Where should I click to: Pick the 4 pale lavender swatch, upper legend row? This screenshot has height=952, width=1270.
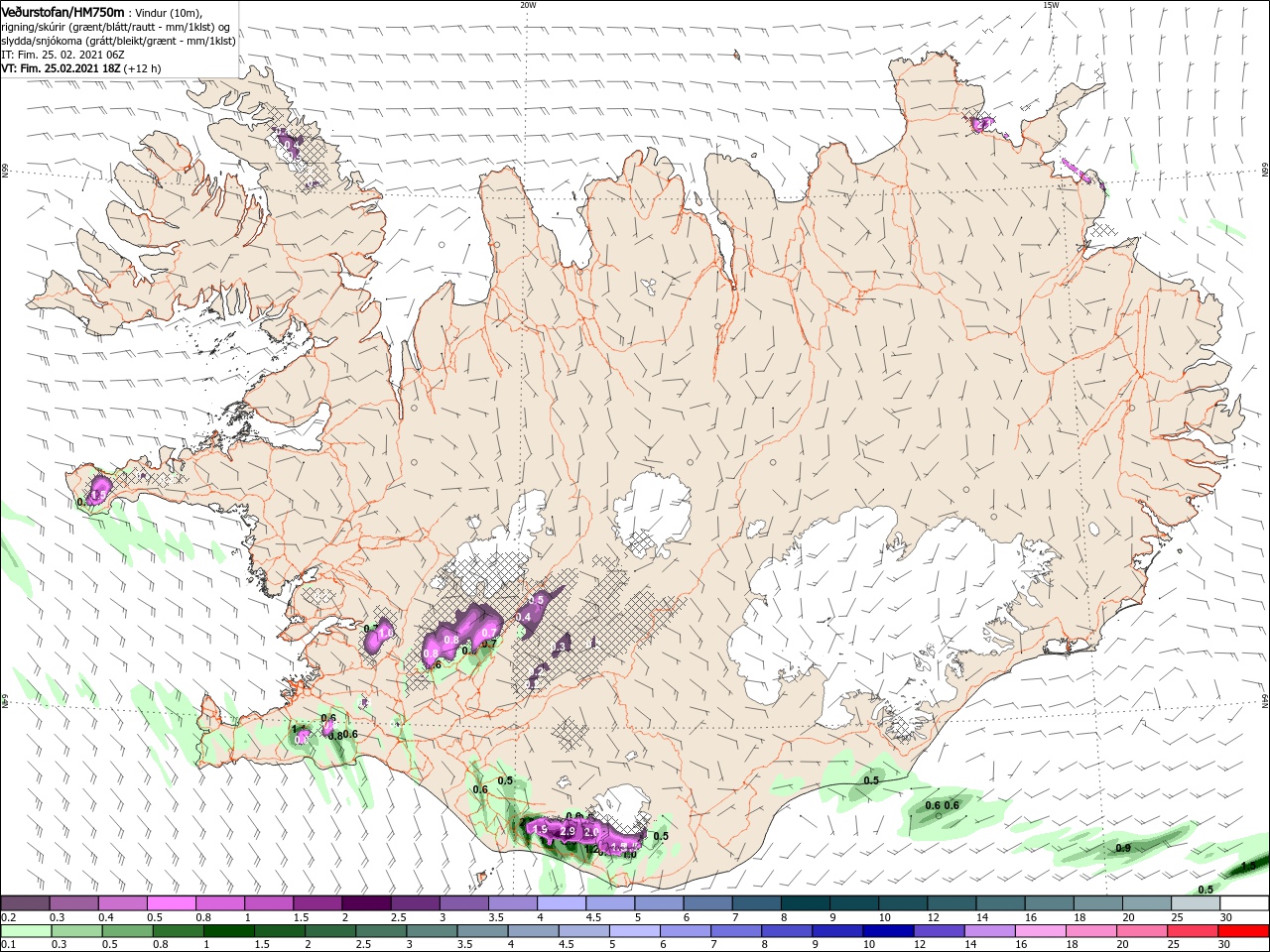561,903
